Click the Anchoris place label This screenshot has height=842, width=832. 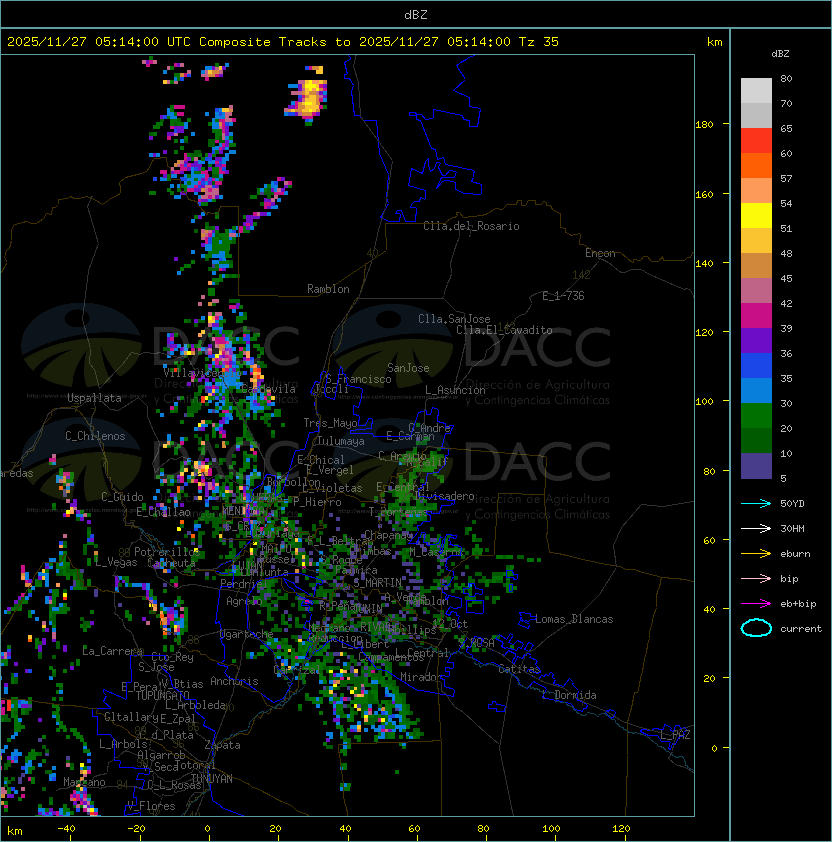coord(234,681)
